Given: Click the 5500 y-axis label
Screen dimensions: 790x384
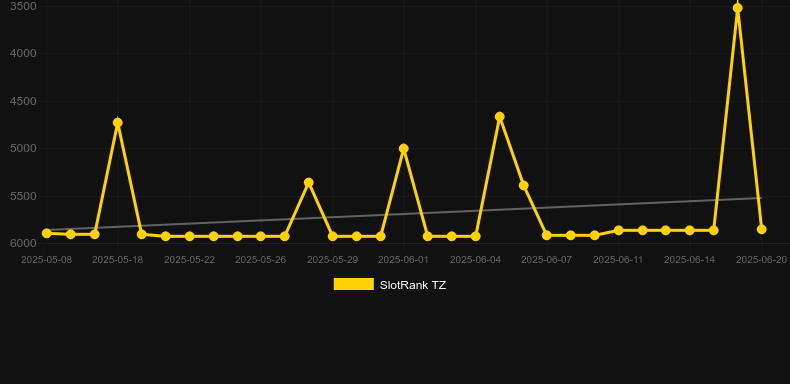Looking at the screenshot, I should coord(23,196).
